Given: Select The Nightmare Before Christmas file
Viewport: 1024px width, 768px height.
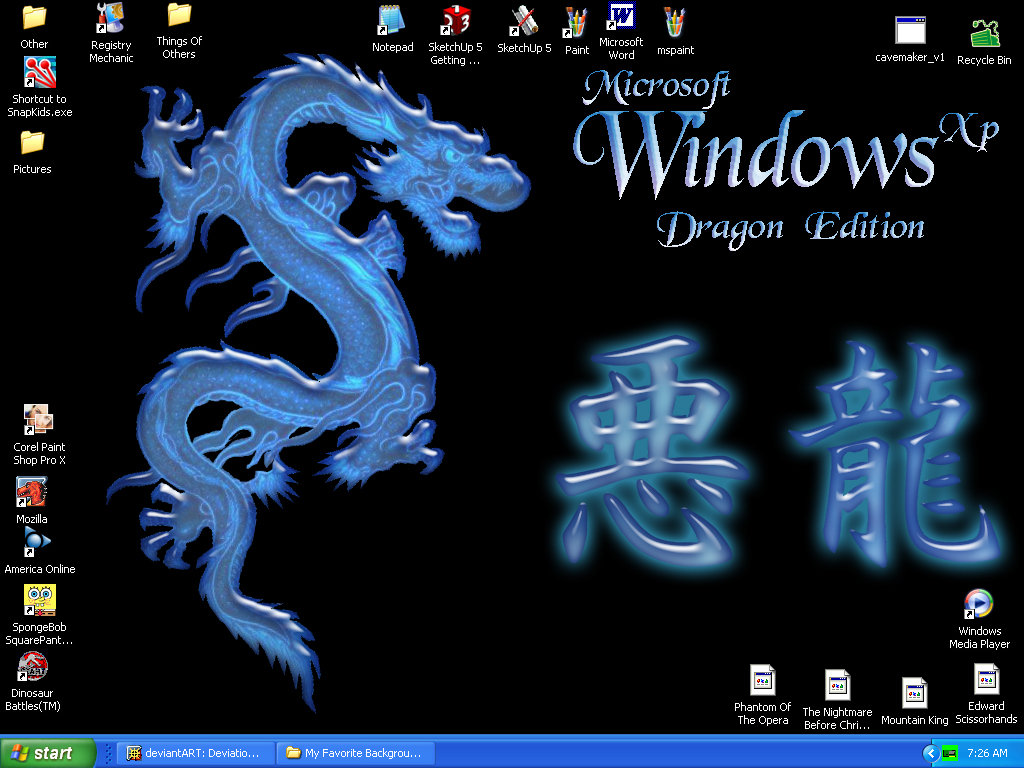Looking at the screenshot, I should [837, 685].
